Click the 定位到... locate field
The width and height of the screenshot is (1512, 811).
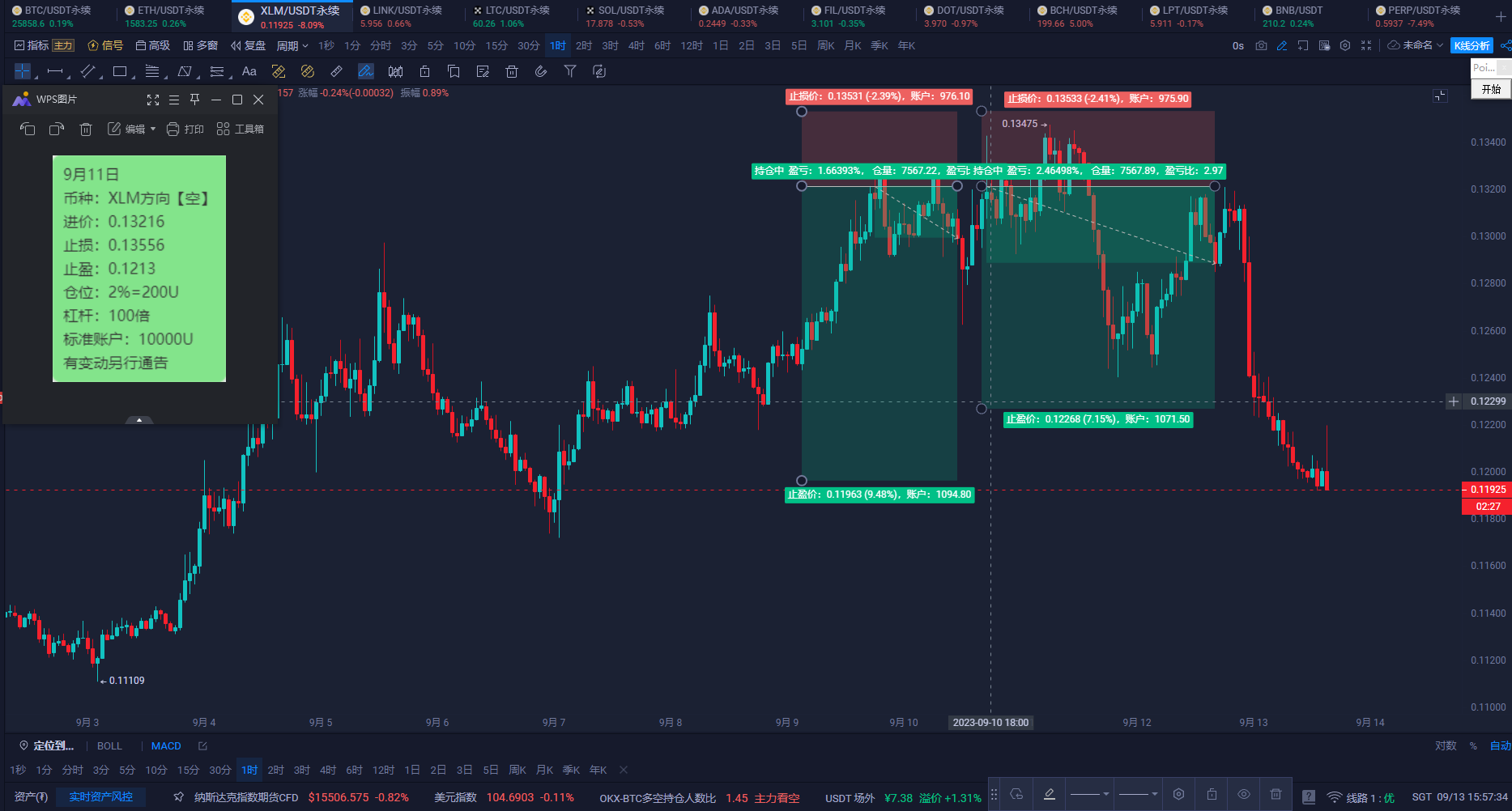tap(47, 745)
